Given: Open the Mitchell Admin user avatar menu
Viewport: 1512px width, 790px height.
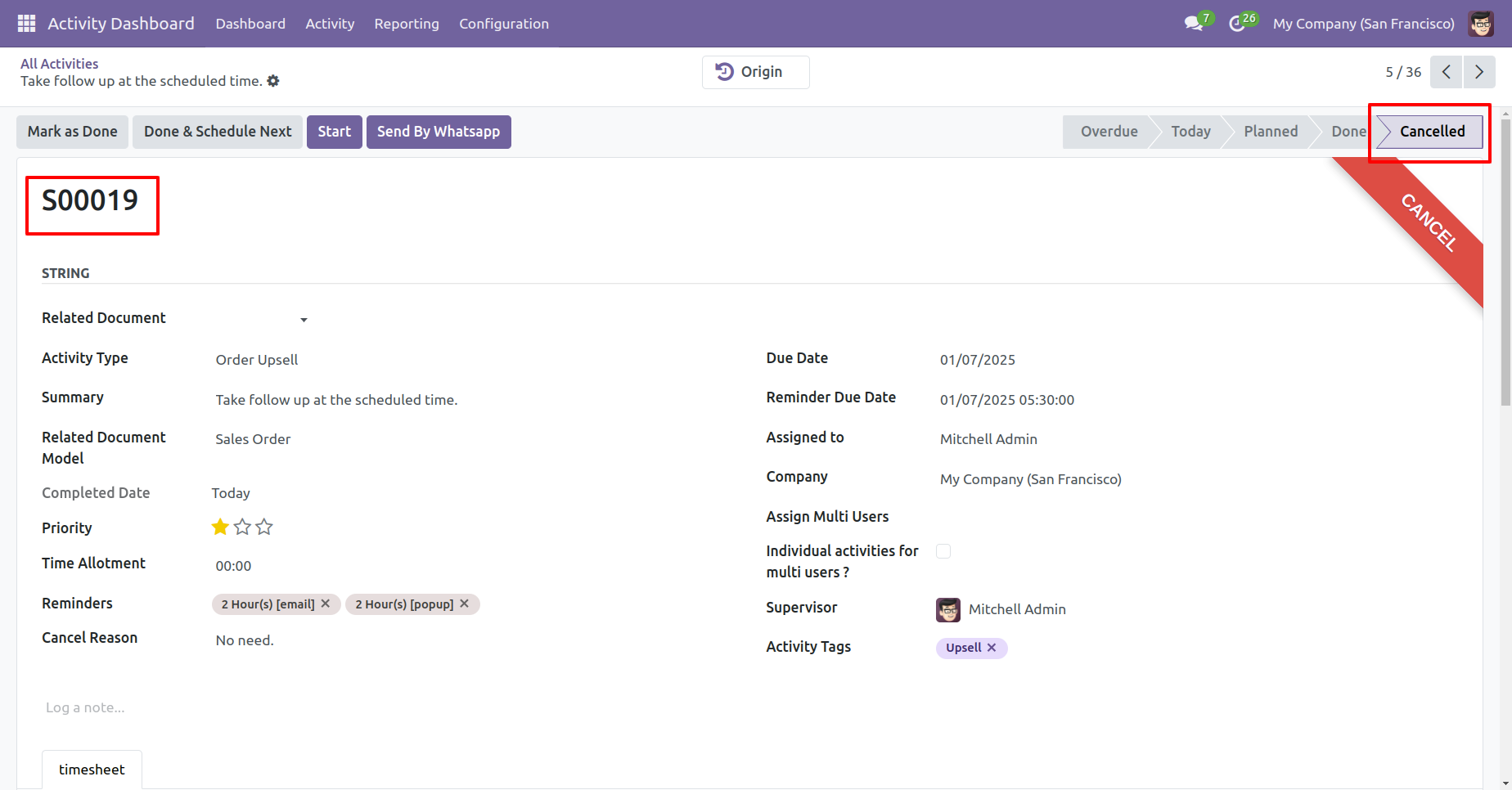Looking at the screenshot, I should (x=1481, y=24).
